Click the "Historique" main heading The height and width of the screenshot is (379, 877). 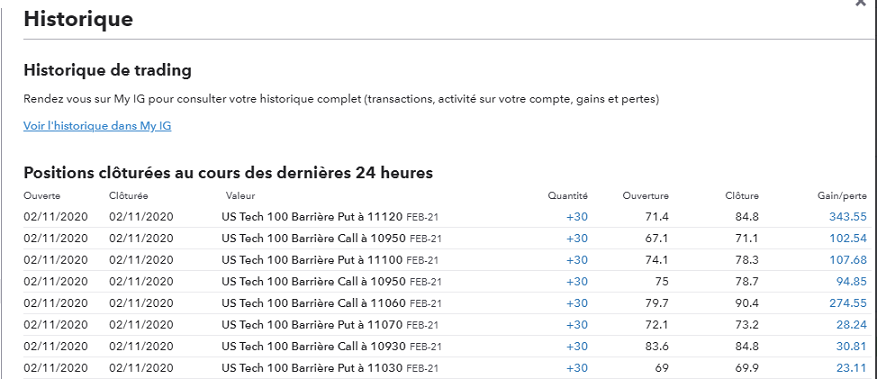tap(78, 19)
